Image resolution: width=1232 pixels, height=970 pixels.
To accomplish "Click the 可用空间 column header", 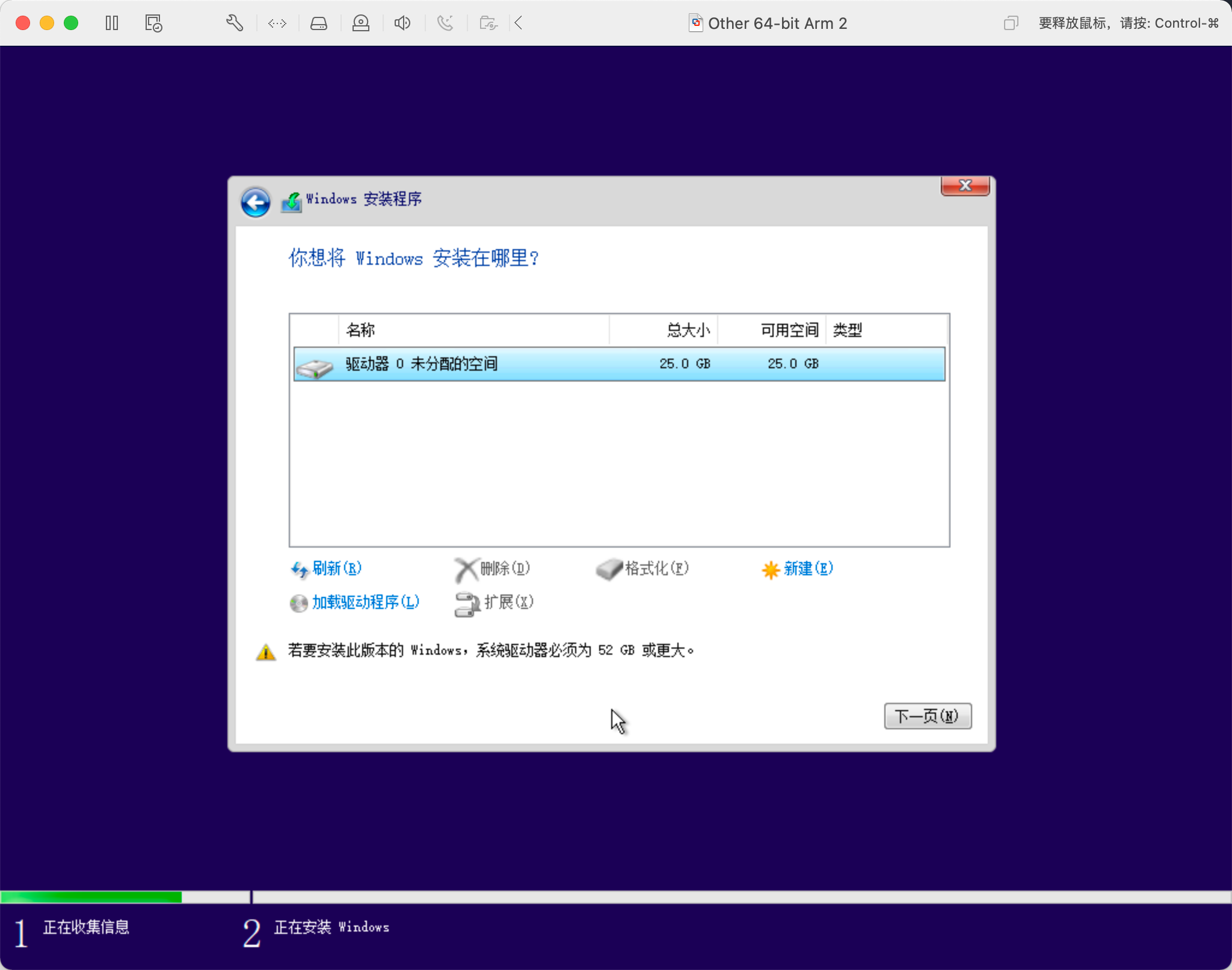I will click(772, 330).
